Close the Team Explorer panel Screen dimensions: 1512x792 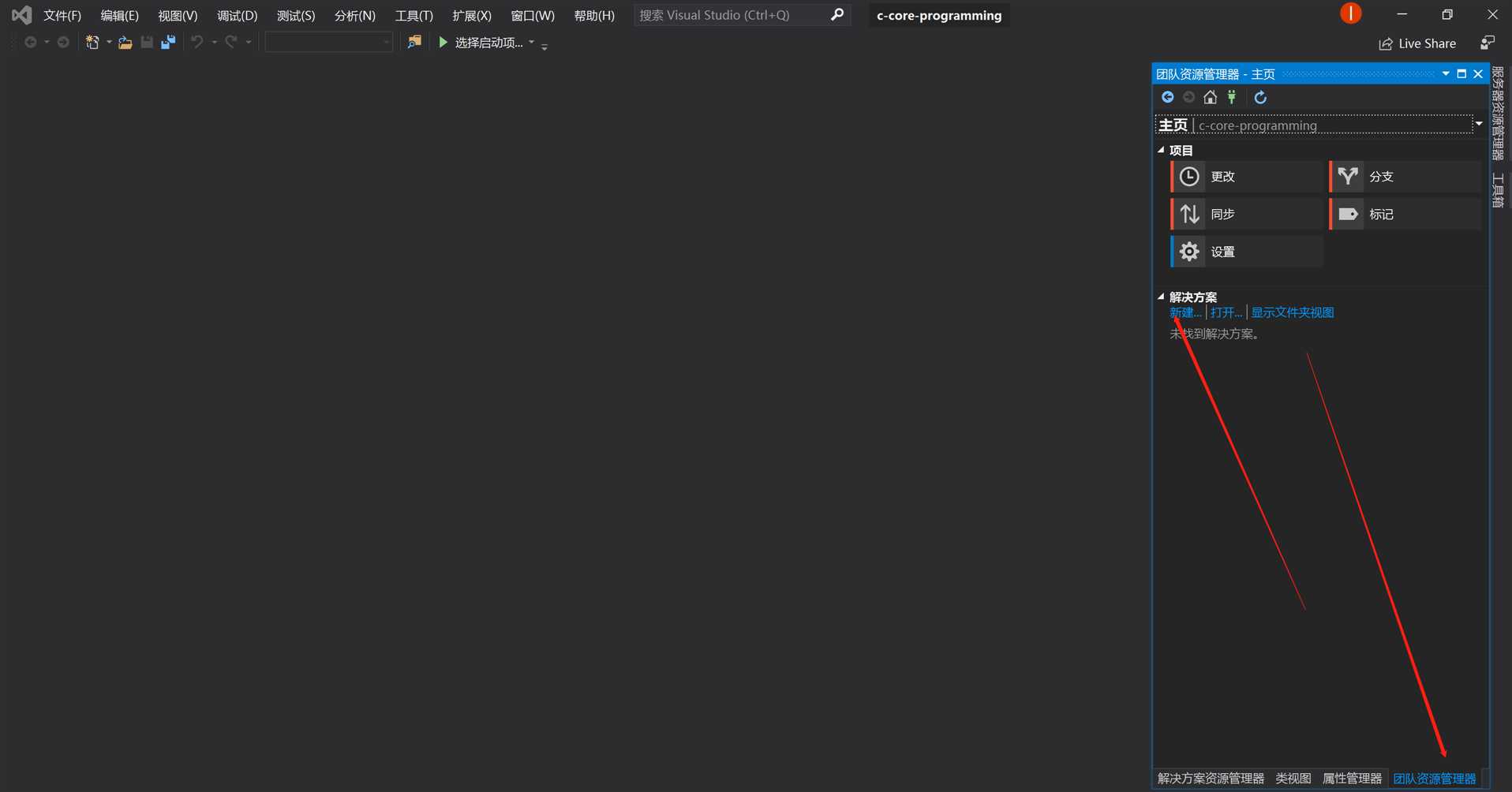(1478, 73)
